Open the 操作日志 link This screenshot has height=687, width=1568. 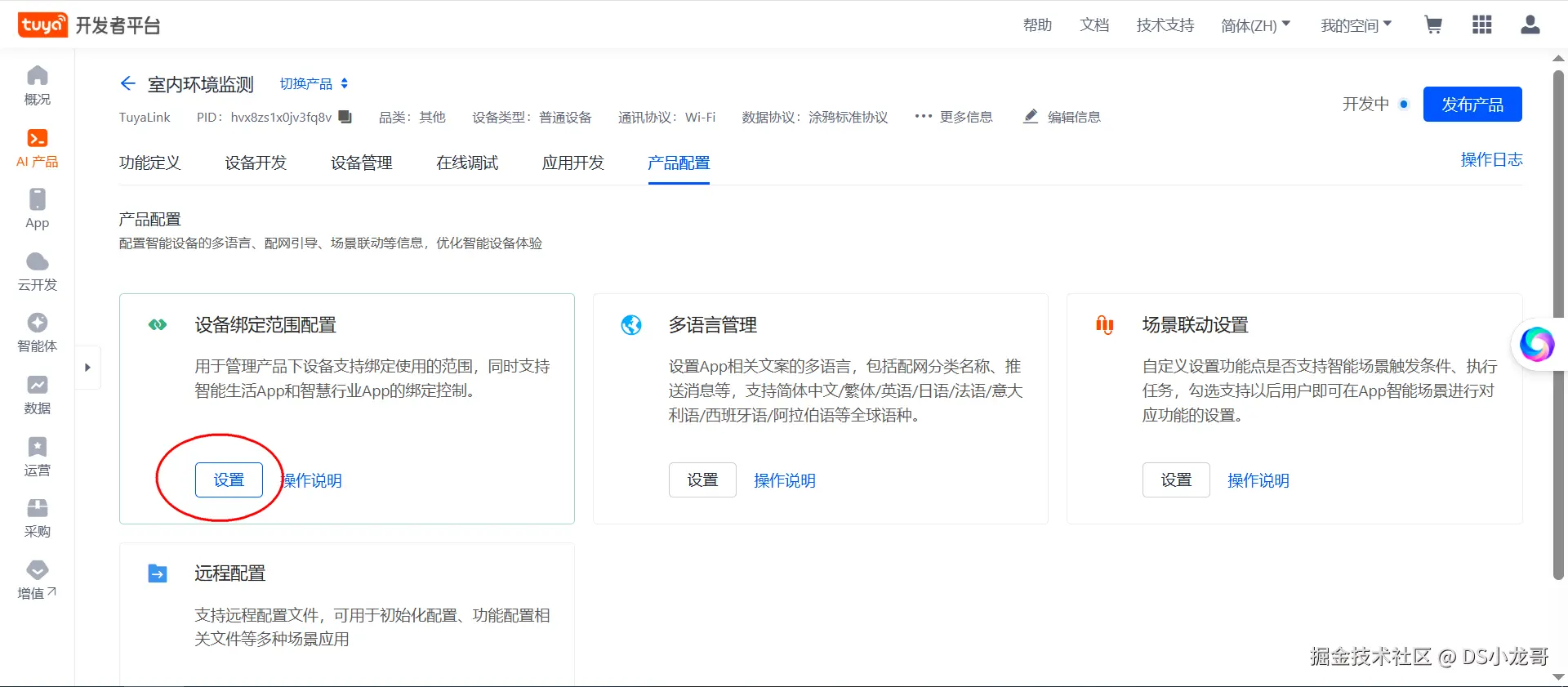(x=1492, y=159)
